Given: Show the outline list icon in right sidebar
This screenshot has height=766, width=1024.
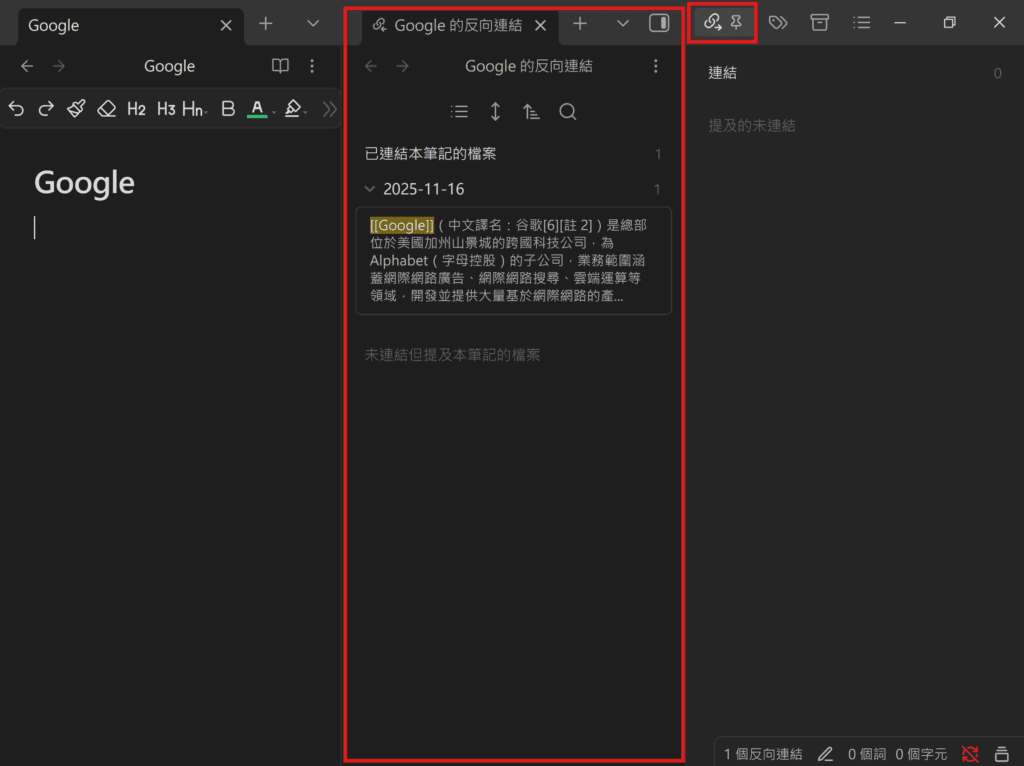Looking at the screenshot, I should [x=861, y=23].
